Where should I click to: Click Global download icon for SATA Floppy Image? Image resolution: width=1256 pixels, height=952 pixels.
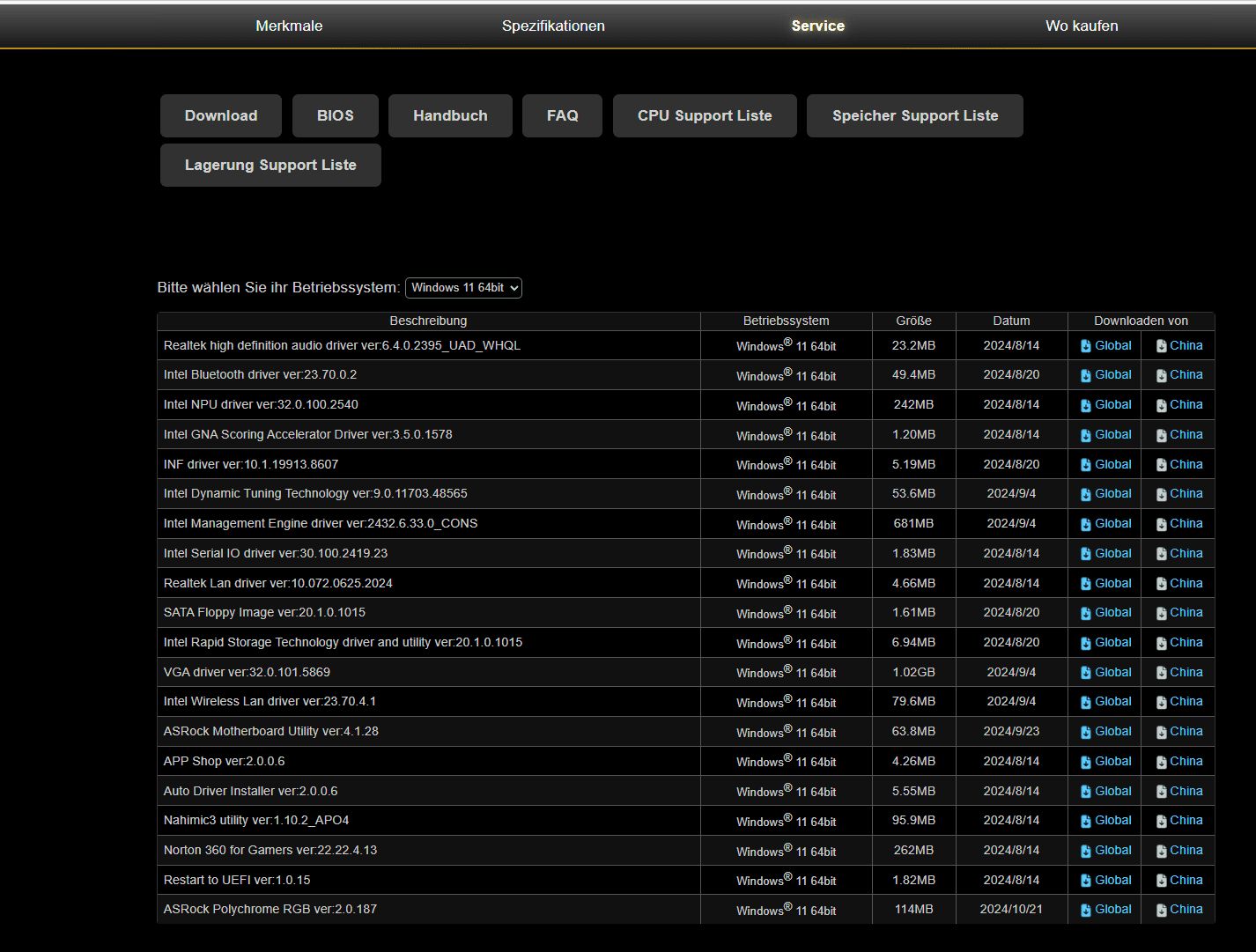pos(1086,613)
